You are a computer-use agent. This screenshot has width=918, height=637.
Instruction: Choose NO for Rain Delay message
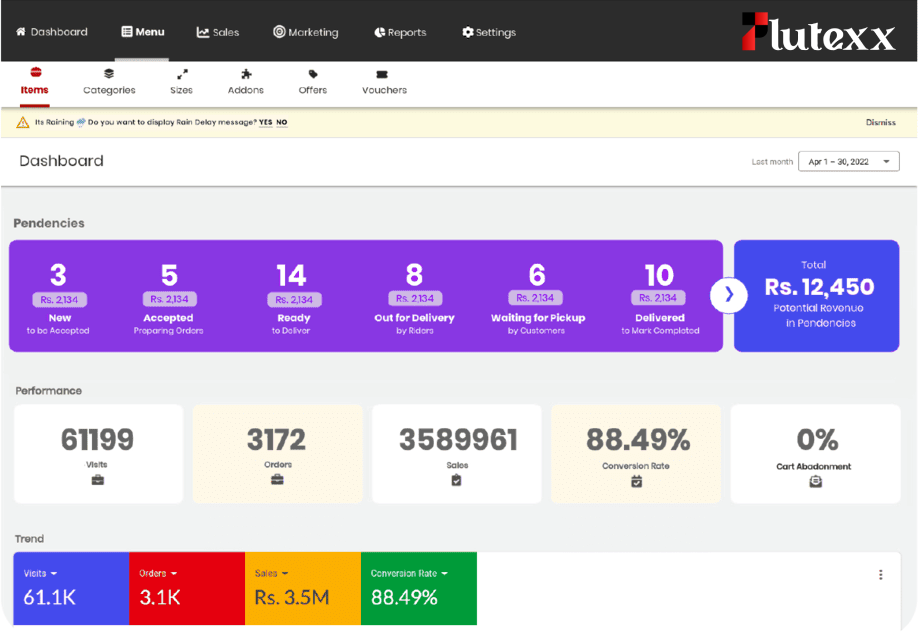(282, 122)
